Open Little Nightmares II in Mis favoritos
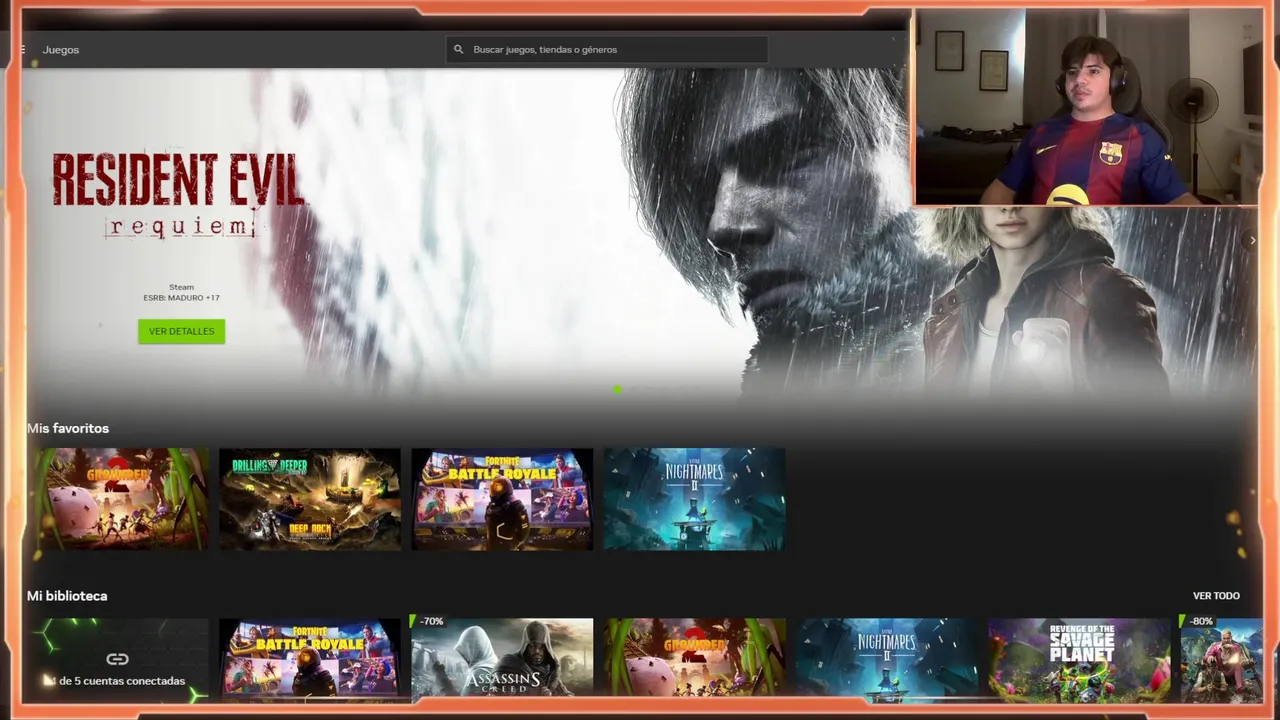Viewport: 1280px width, 720px height. [694, 499]
